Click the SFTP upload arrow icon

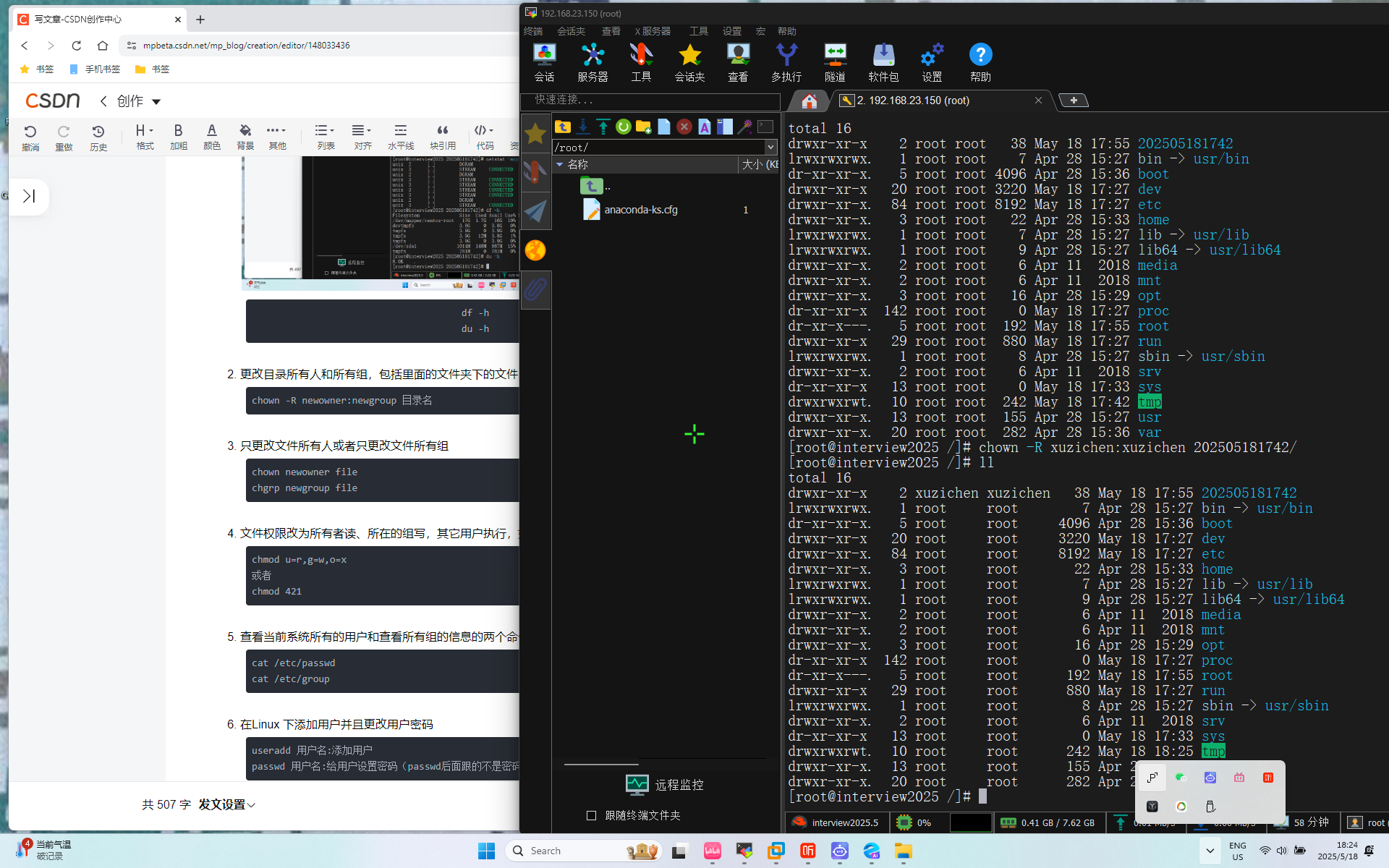[603, 127]
